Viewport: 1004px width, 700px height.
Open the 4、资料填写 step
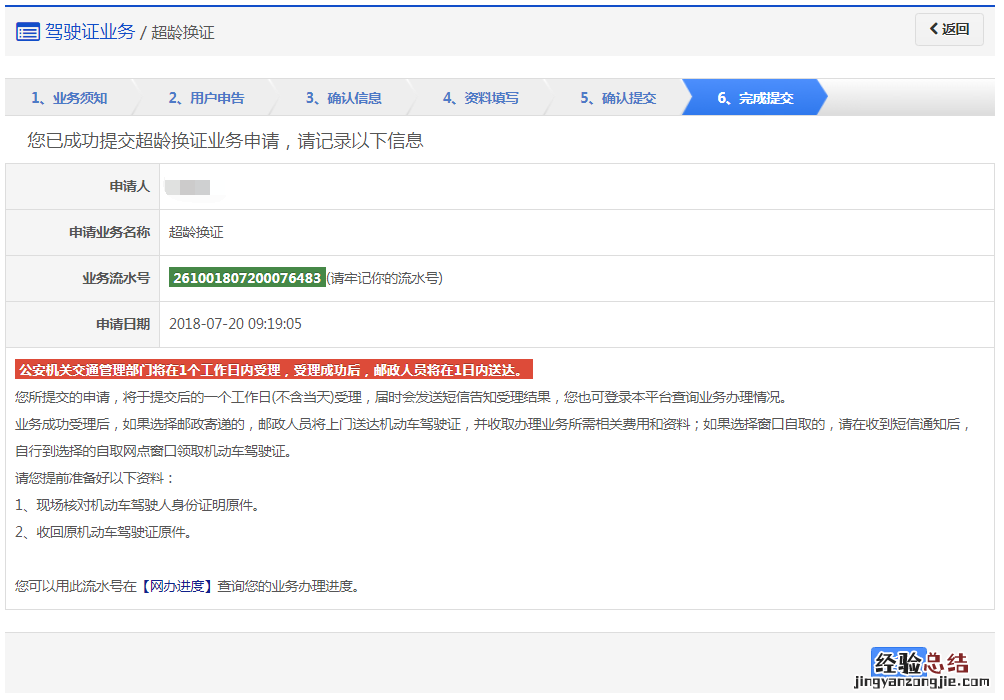coord(481,98)
